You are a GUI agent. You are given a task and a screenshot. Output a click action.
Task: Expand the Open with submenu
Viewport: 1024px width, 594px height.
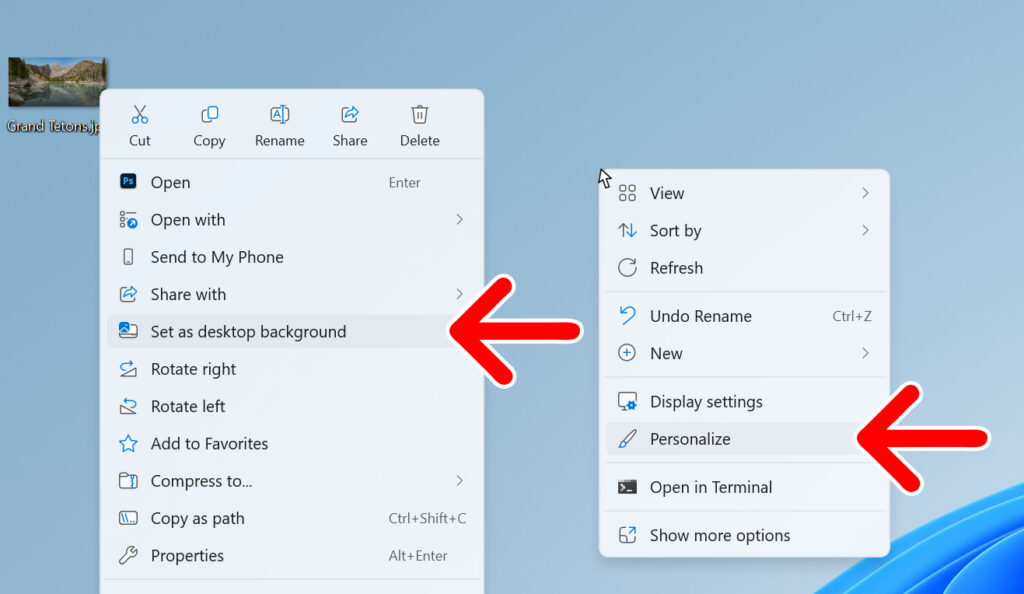459,219
